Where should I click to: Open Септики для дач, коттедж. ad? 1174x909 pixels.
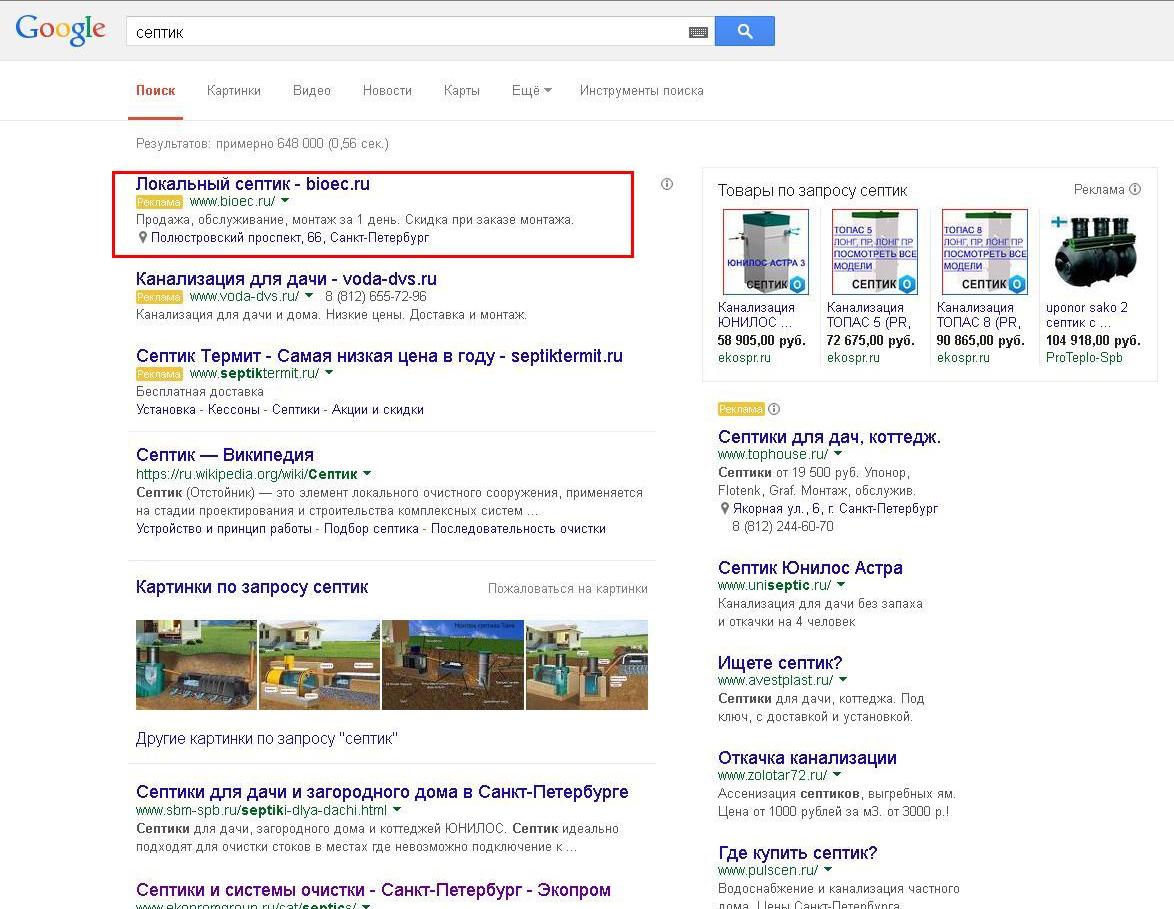829,437
